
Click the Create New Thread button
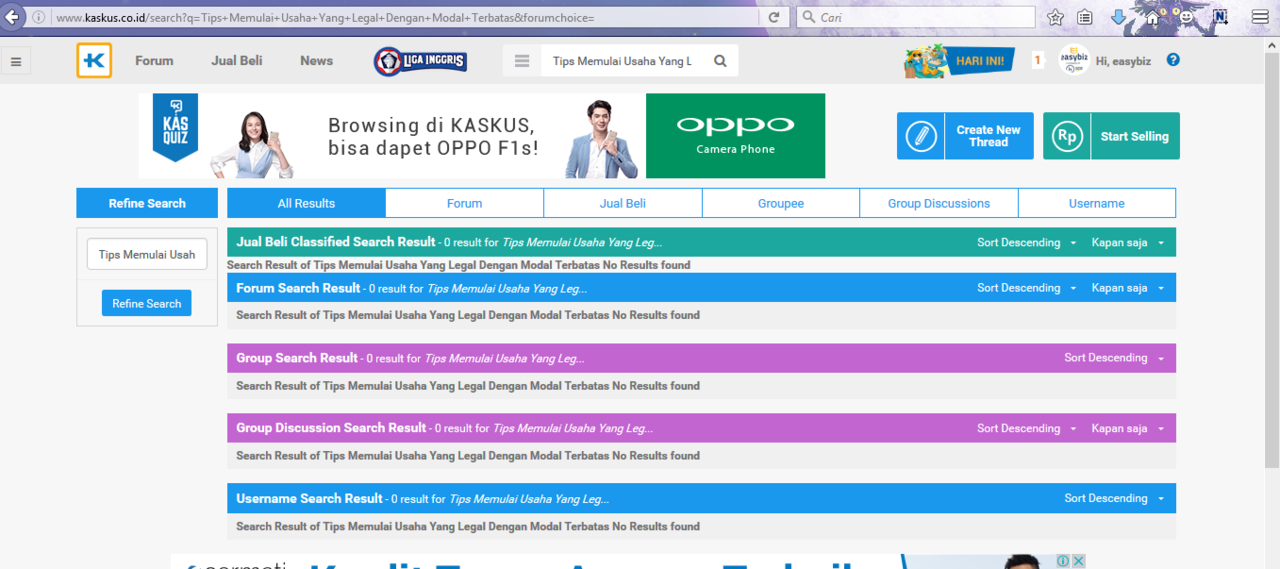tap(965, 136)
